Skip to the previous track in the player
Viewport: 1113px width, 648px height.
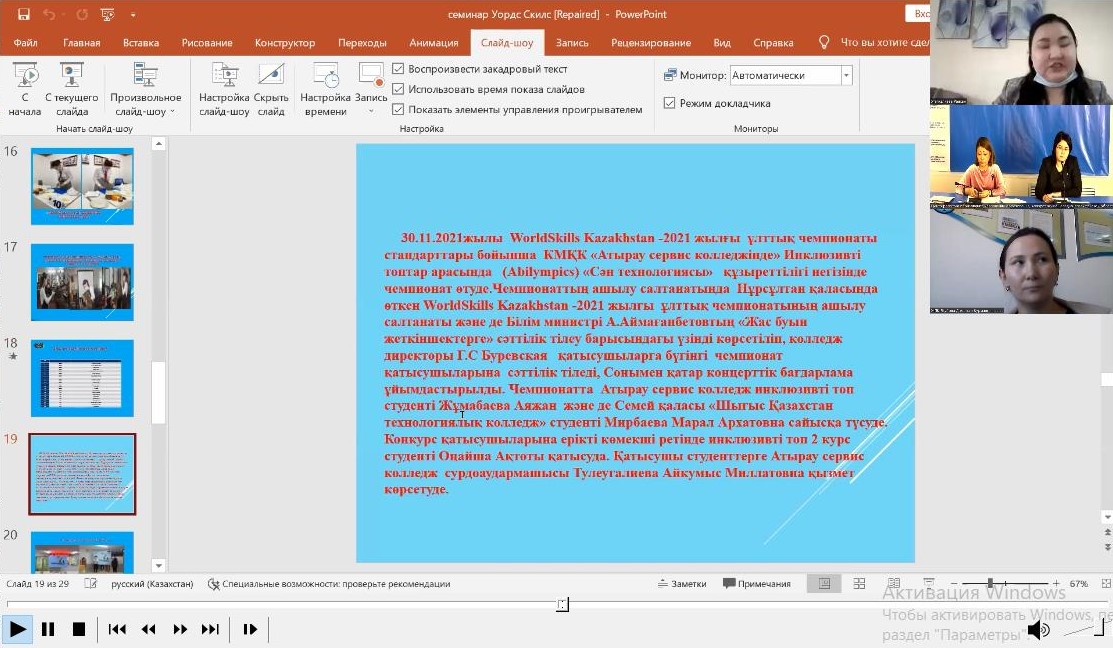pos(117,629)
